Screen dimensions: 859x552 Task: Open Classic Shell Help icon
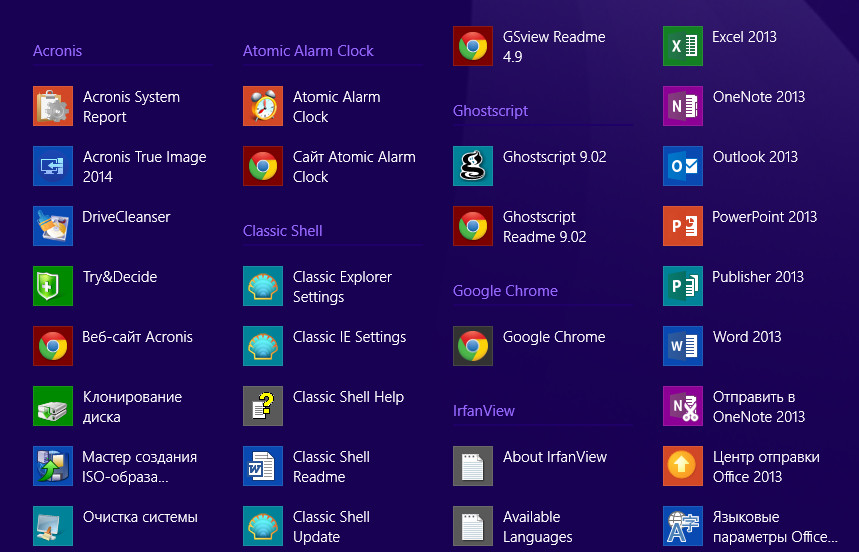coord(263,406)
